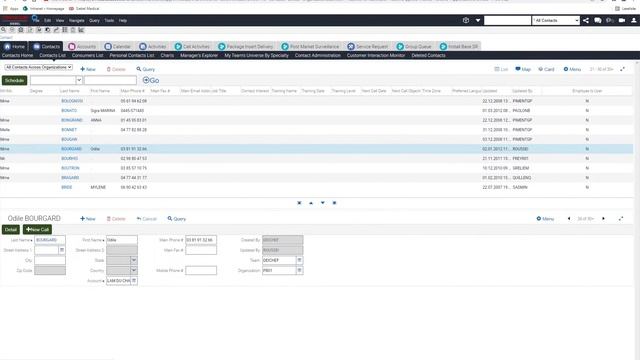Open the Activities tab
Image resolution: width=640 pixels, height=360 pixels.
[x=153, y=47]
